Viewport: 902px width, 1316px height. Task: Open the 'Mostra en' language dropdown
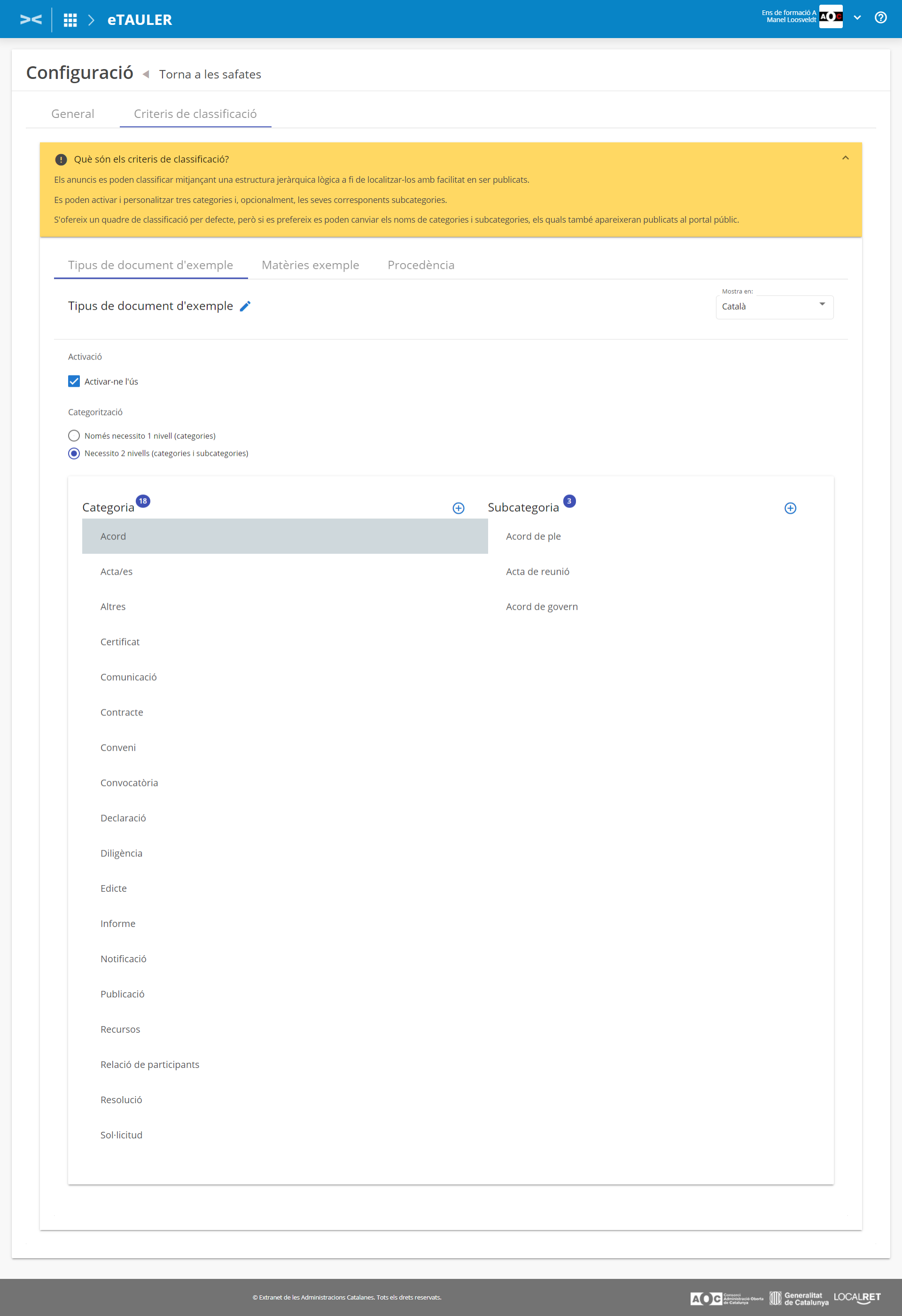click(774, 307)
